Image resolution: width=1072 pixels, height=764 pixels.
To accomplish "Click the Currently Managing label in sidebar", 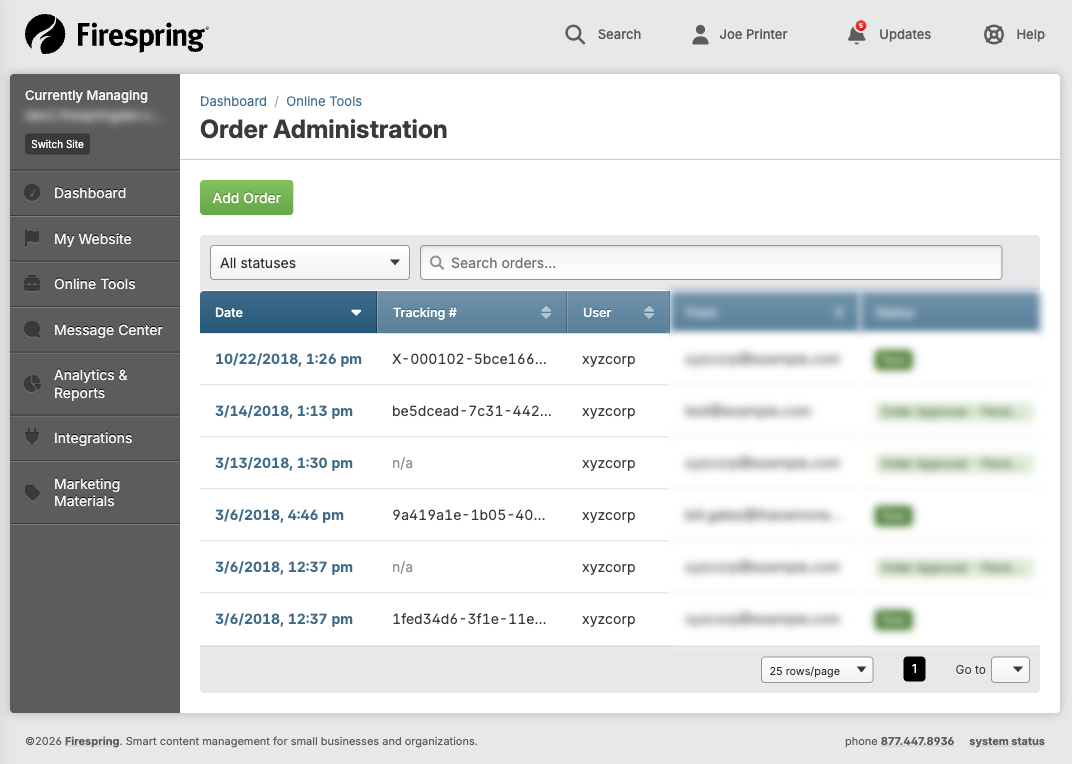I will tap(86, 95).
